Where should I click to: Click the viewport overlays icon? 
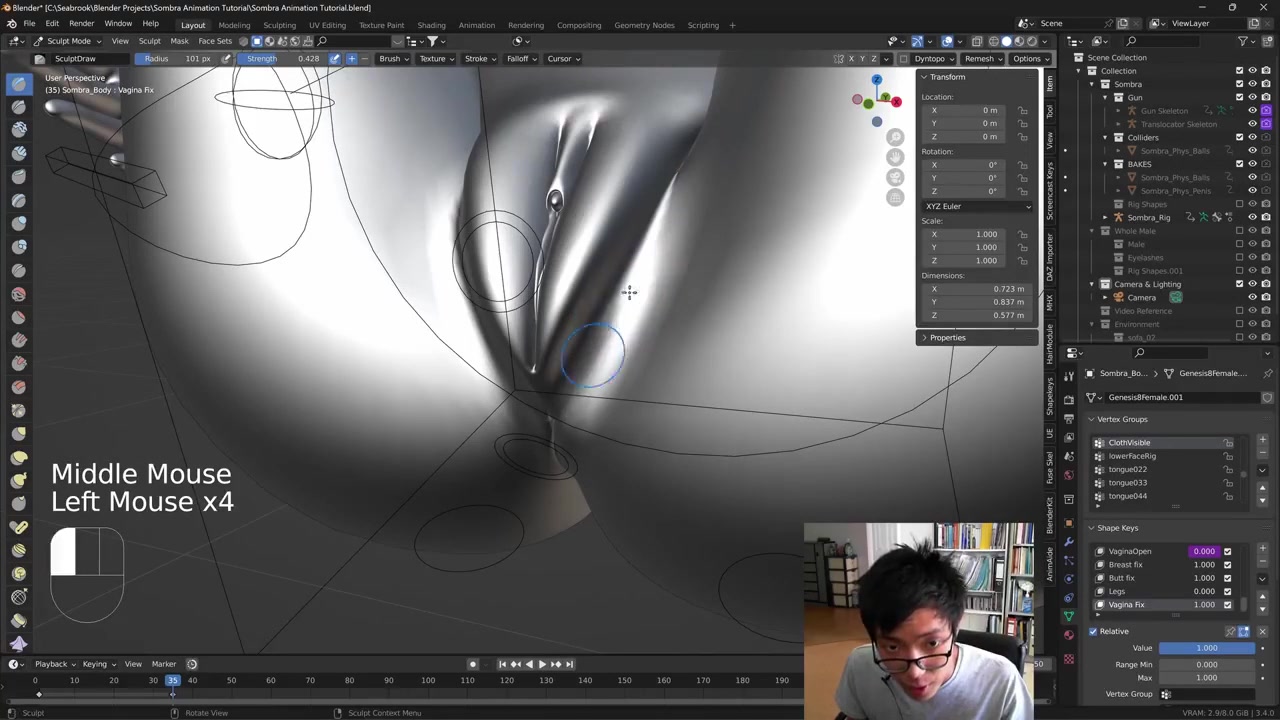click(x=947, y=41)
